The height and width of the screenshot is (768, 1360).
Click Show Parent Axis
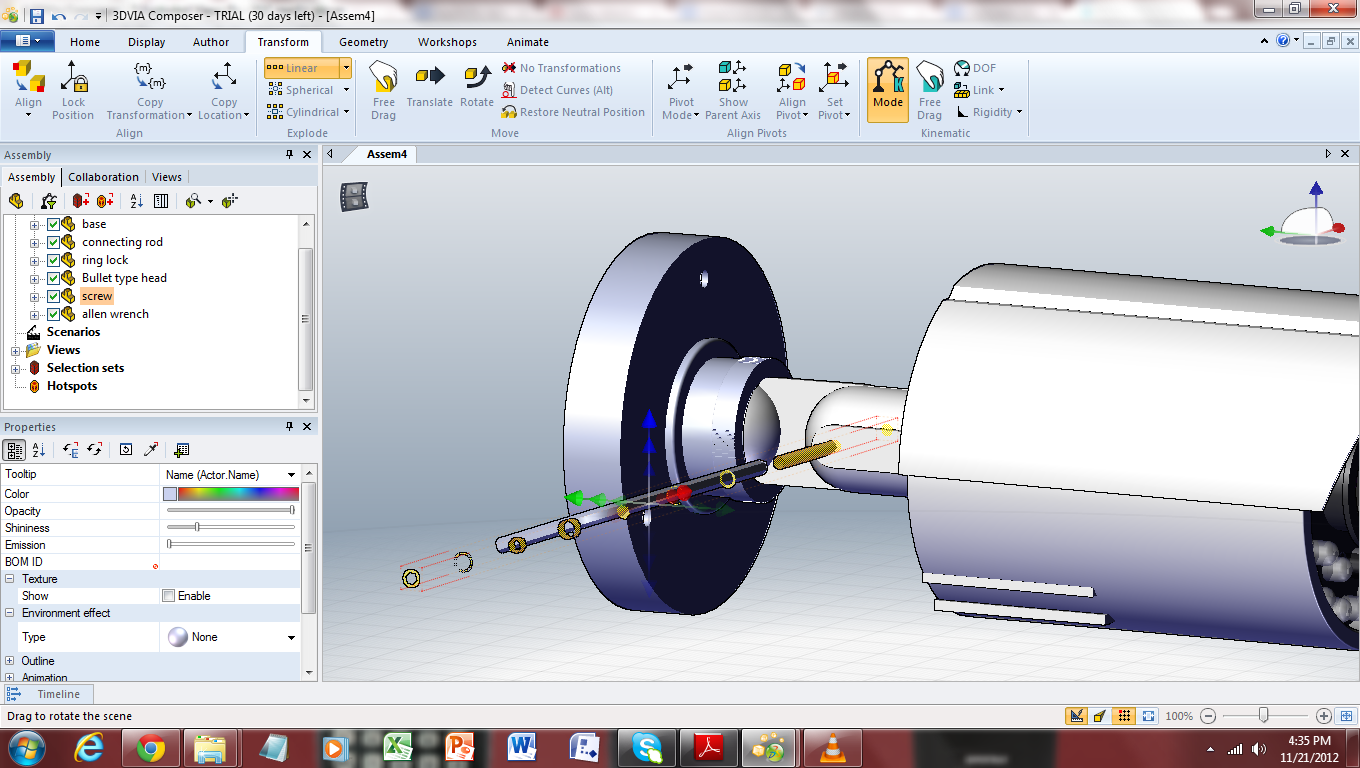733,90
